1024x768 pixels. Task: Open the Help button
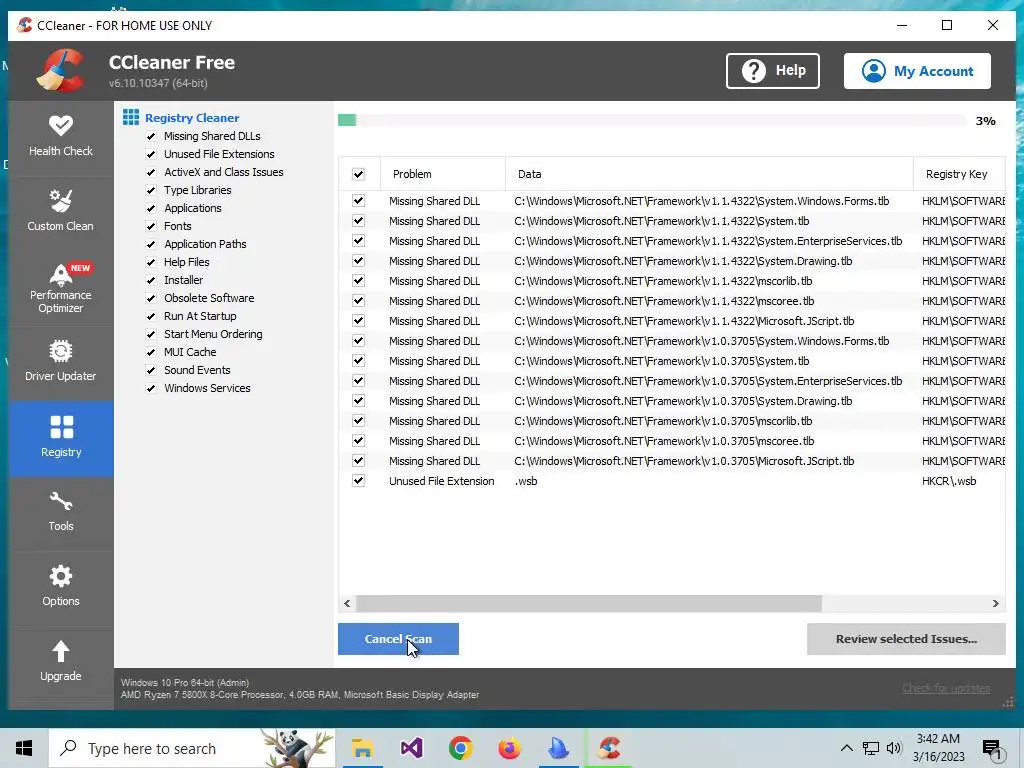click(x=773, y=71)
